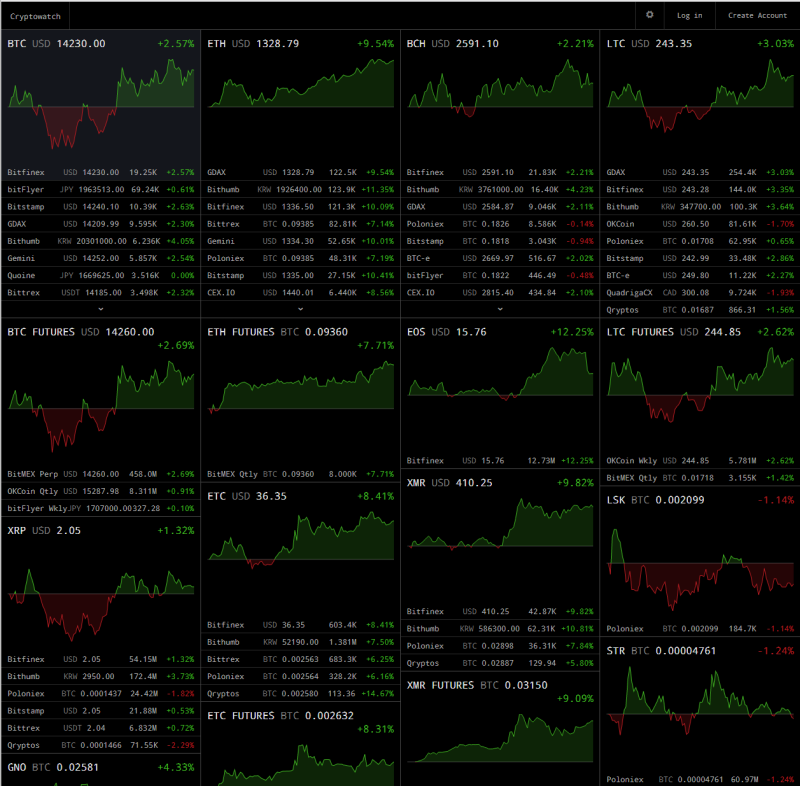The width and height of the screenshot is (800, 786).
Task: Select the BTC-e USD 2669.97 row
Action: coord(500,258)
